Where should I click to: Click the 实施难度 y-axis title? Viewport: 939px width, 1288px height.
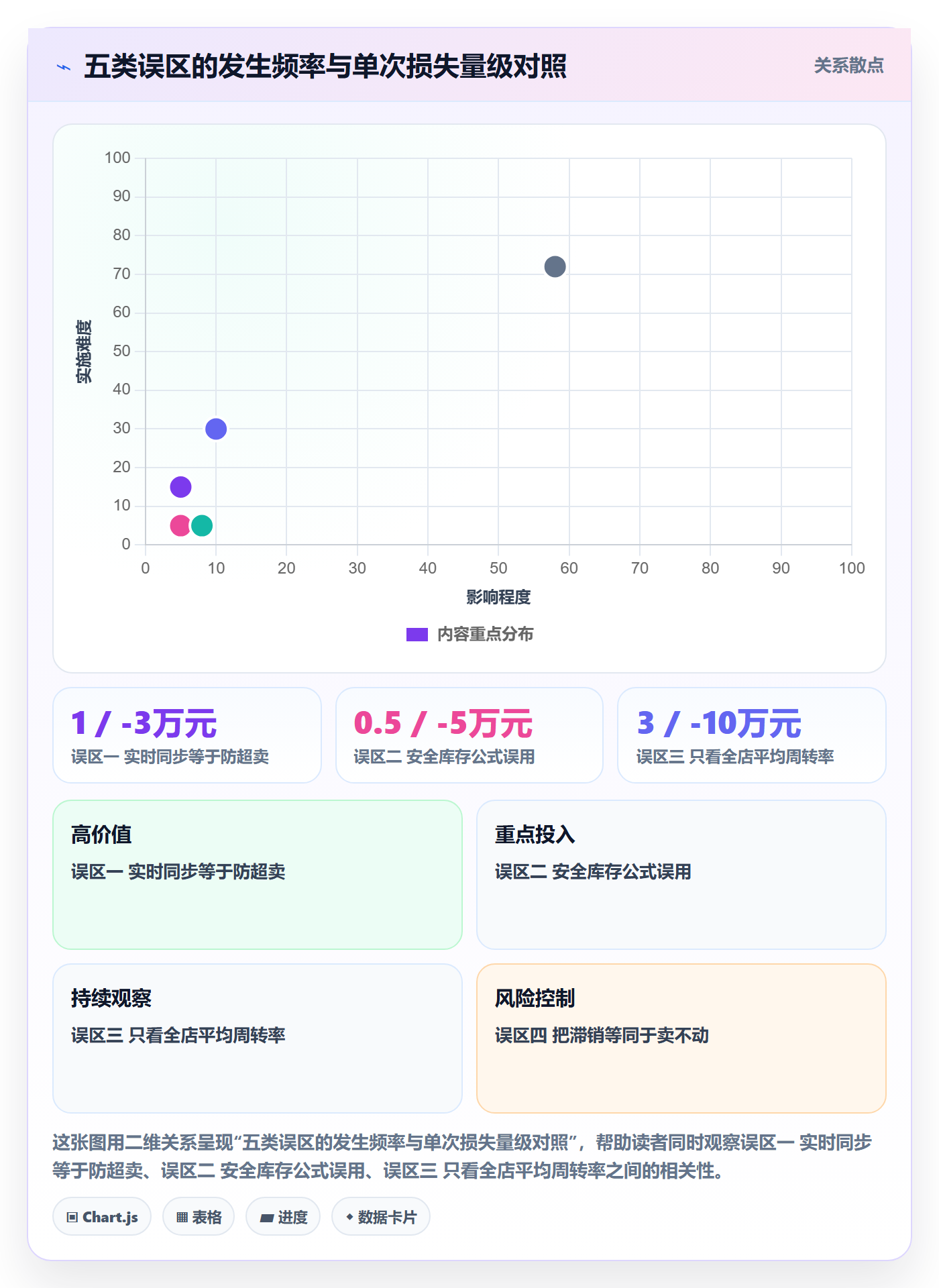(x=84, y=352)
